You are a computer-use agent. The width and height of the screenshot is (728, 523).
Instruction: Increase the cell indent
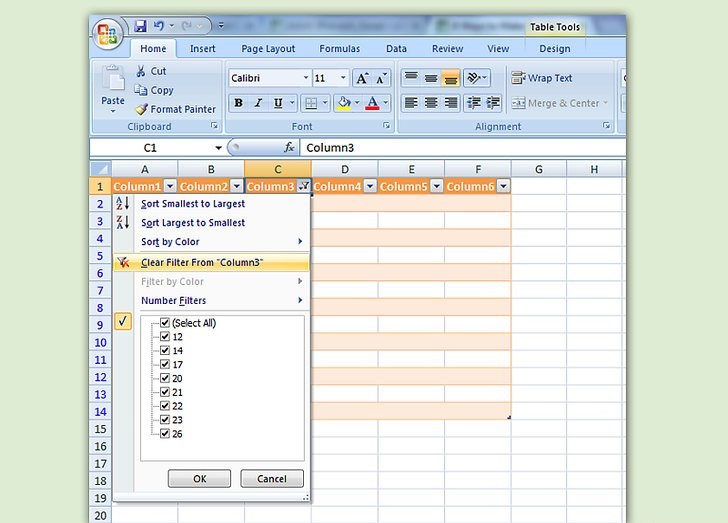[493, 102]
